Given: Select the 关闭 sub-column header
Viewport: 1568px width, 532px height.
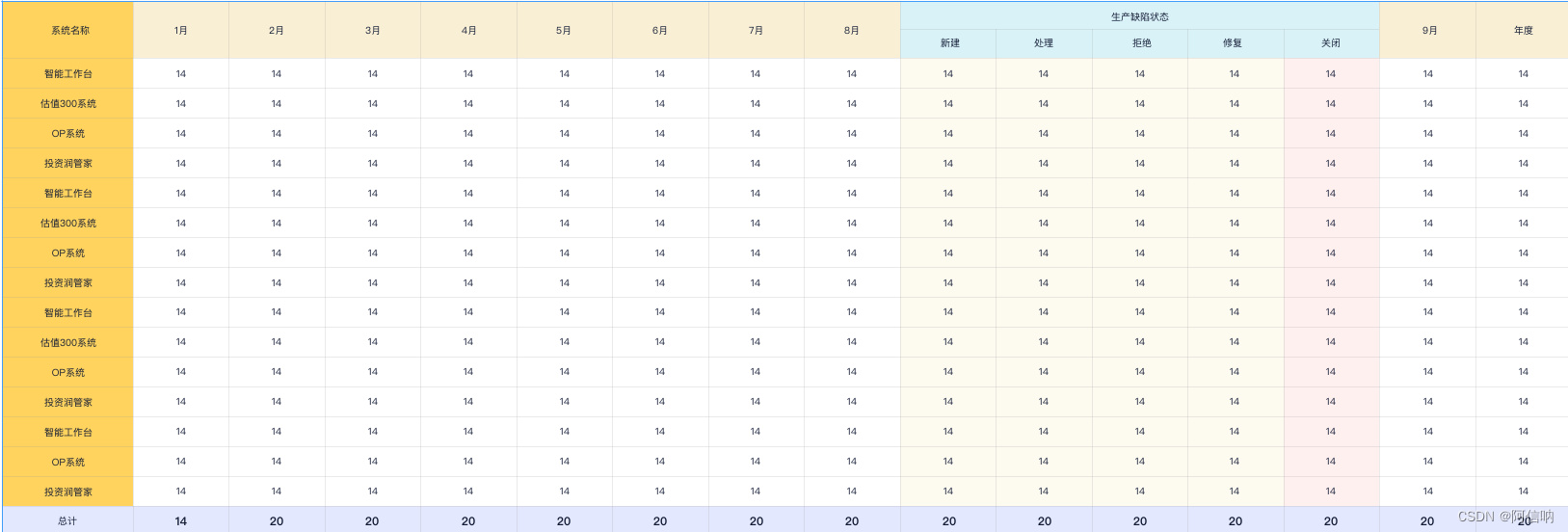Looking at the screenshot, I should (1331, 43).
